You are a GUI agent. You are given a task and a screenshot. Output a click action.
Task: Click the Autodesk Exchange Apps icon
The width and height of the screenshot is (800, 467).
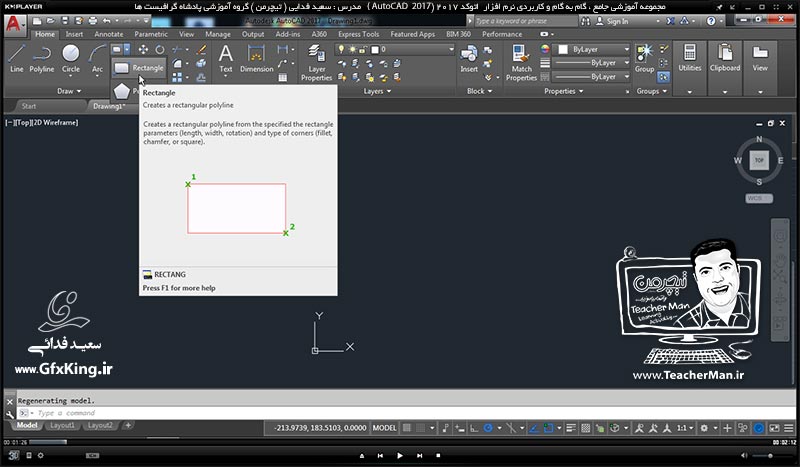670,21
